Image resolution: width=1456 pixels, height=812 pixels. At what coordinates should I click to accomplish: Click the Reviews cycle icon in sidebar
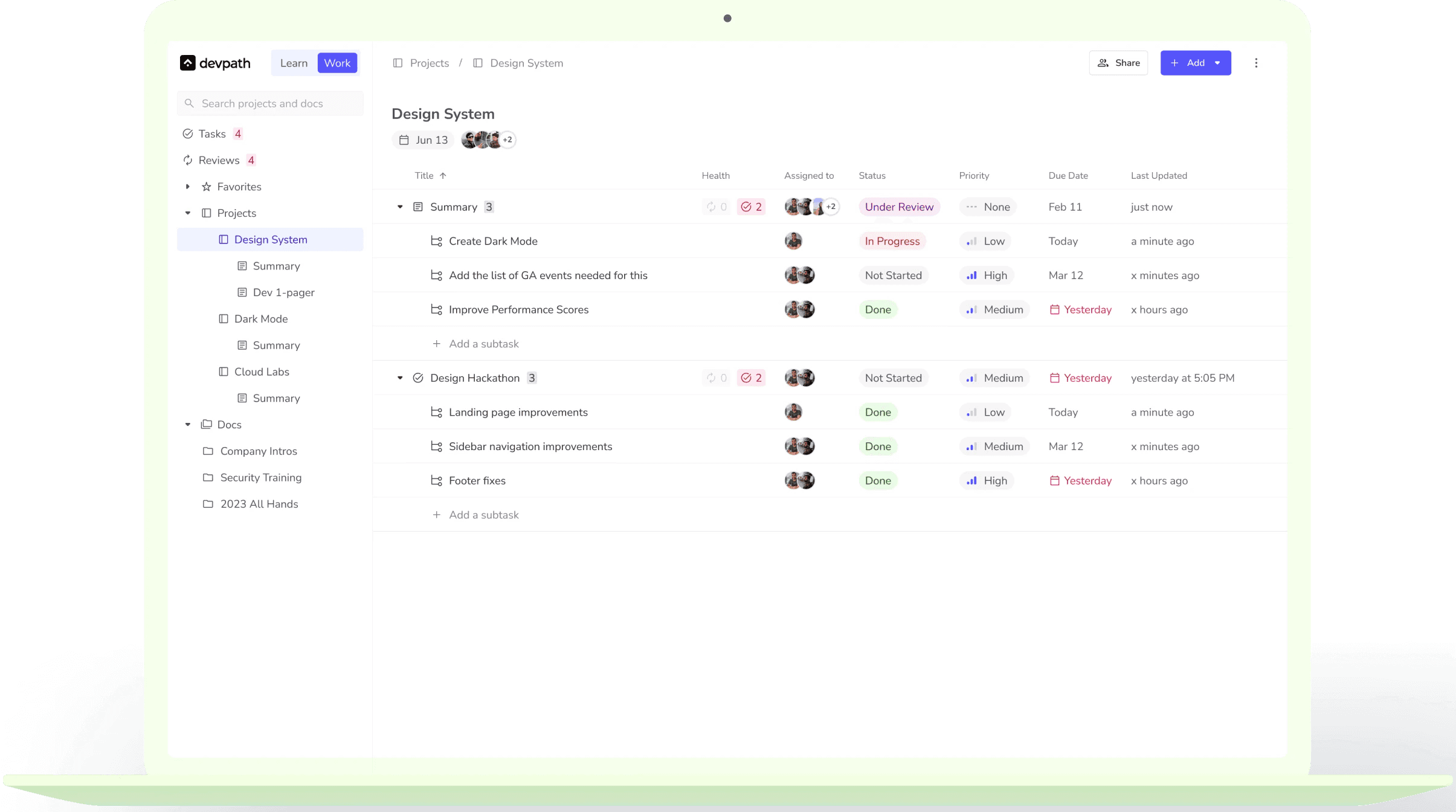point(187,160)
